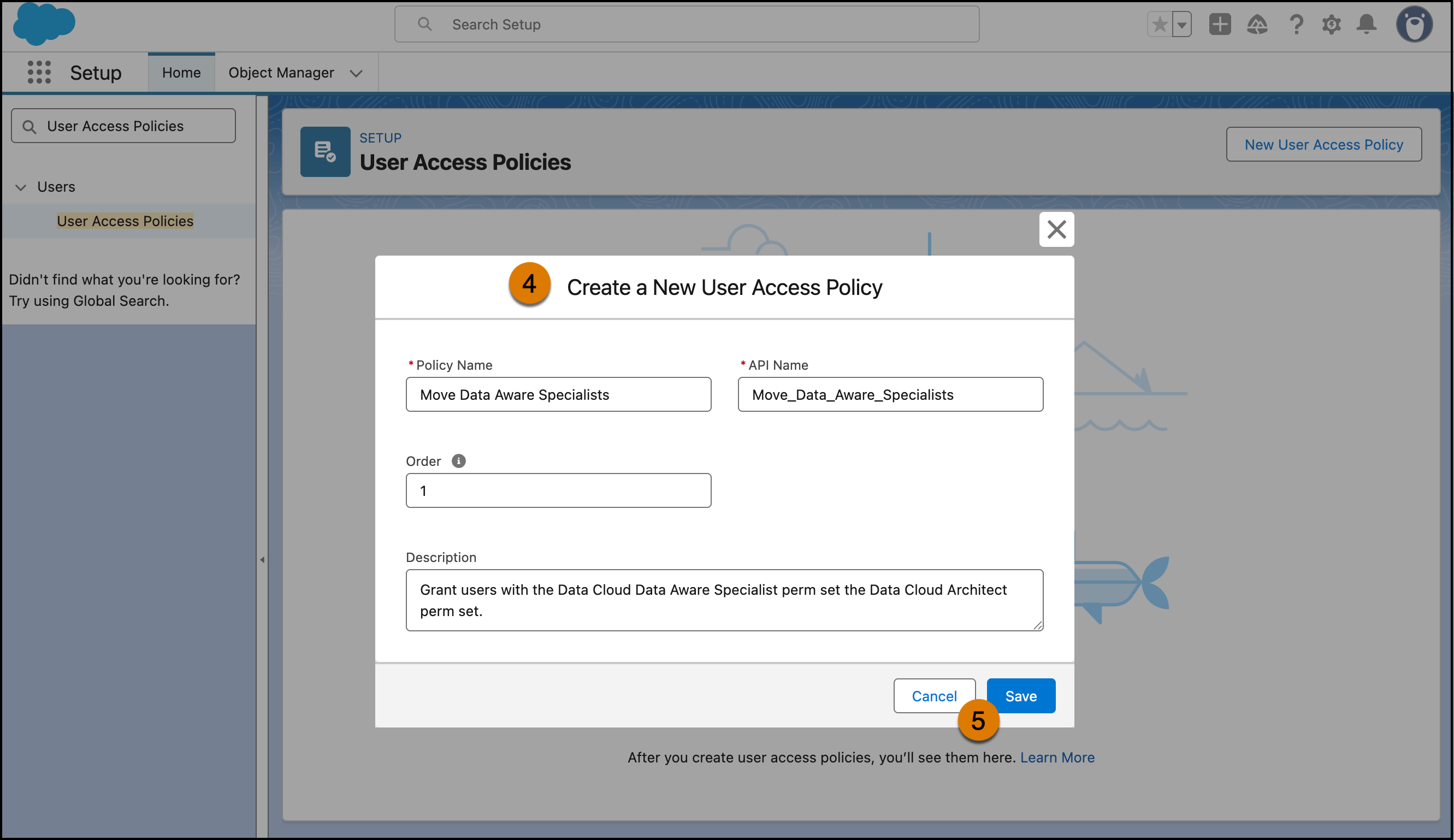Click the Policy Name field
1454x840 pixels.
tap(558, 395)
